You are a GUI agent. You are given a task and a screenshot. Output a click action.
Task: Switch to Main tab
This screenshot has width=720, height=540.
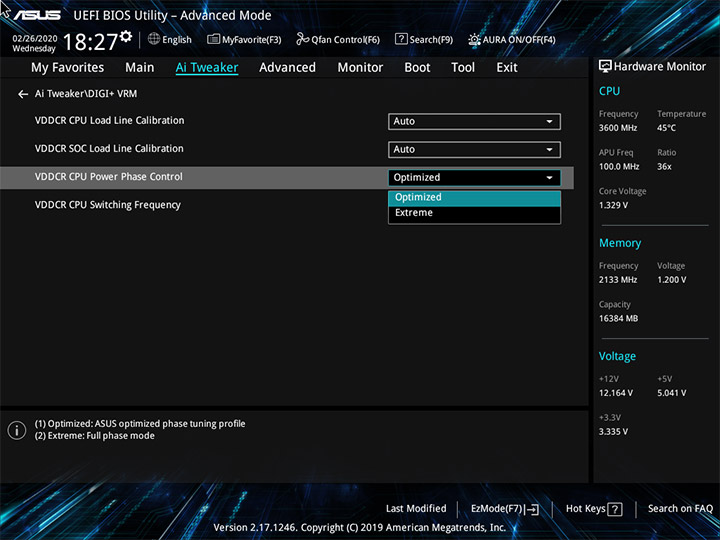pyautogui.click(x=140, y=68)
